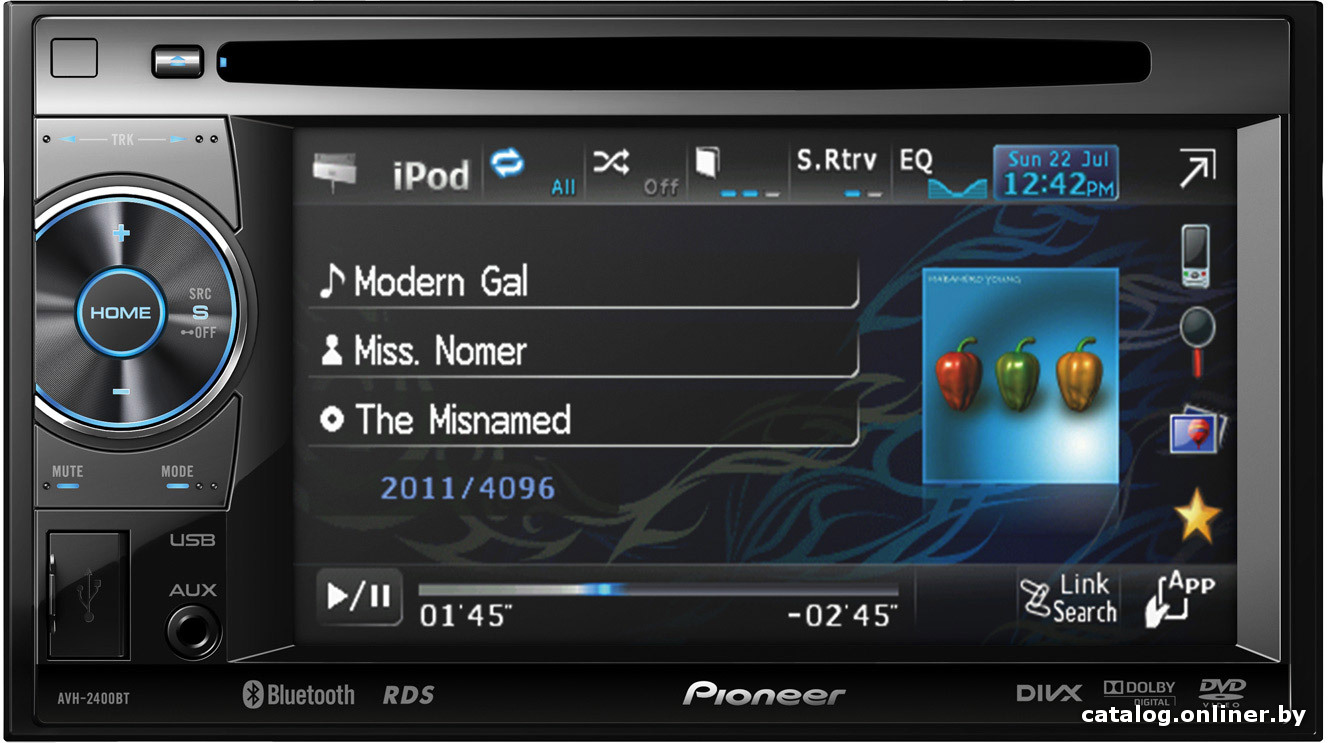The height and width of the screenshot is (743, 1328).
Task: Tap the elapsed time 01'45"
Action: (x=466, y=615)
